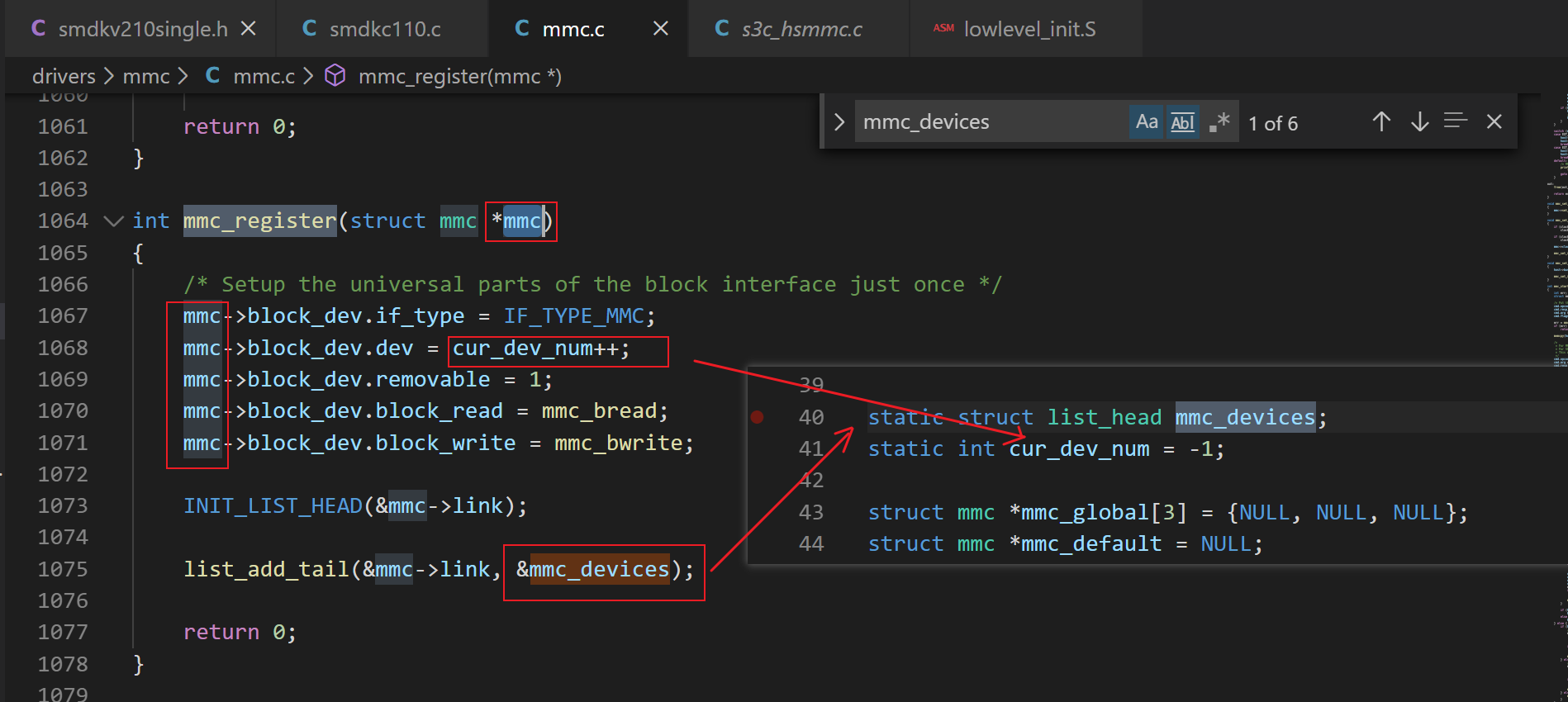Click line number 1064 in the gutter
This screenshot has width=1568, height=702.
point(63,221)
